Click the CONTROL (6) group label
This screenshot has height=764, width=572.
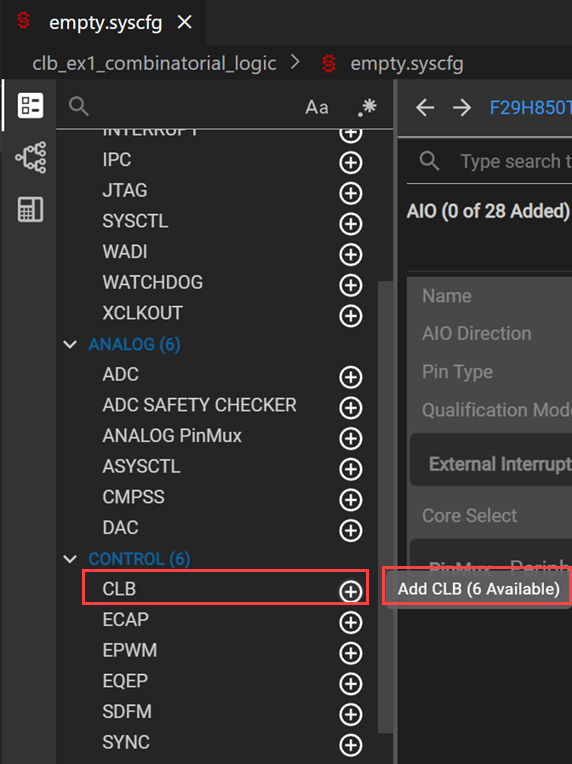(x=139, y=559)
